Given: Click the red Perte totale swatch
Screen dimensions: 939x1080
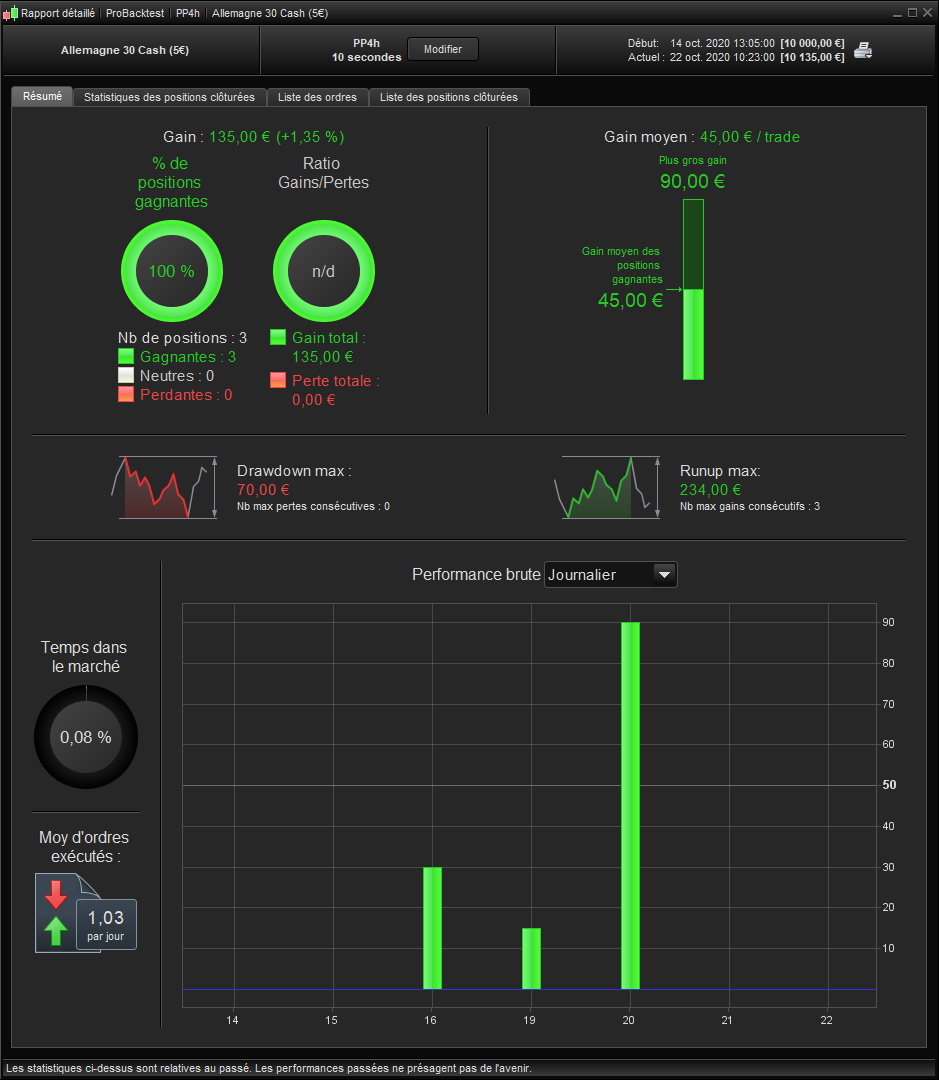Looking at the screenshot, I should click(x=278, y=380).
